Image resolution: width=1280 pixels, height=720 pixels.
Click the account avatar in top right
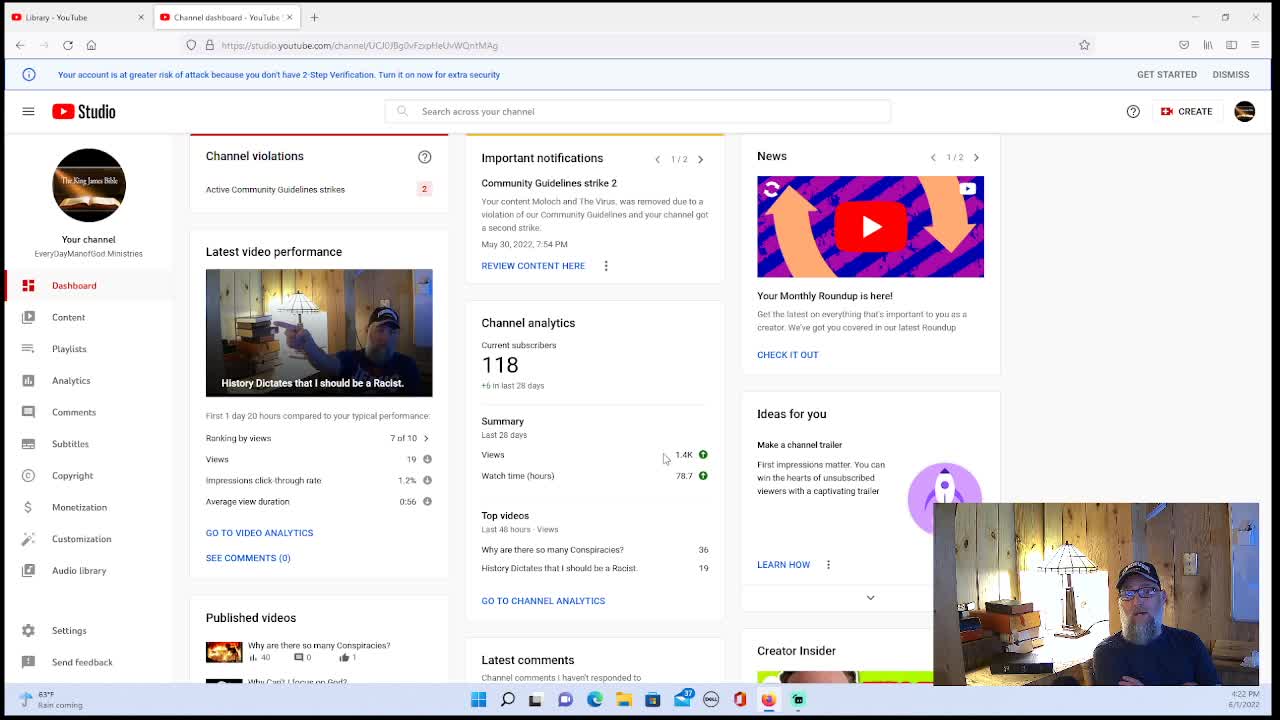pyautogui.click(x=1244, y=111)
